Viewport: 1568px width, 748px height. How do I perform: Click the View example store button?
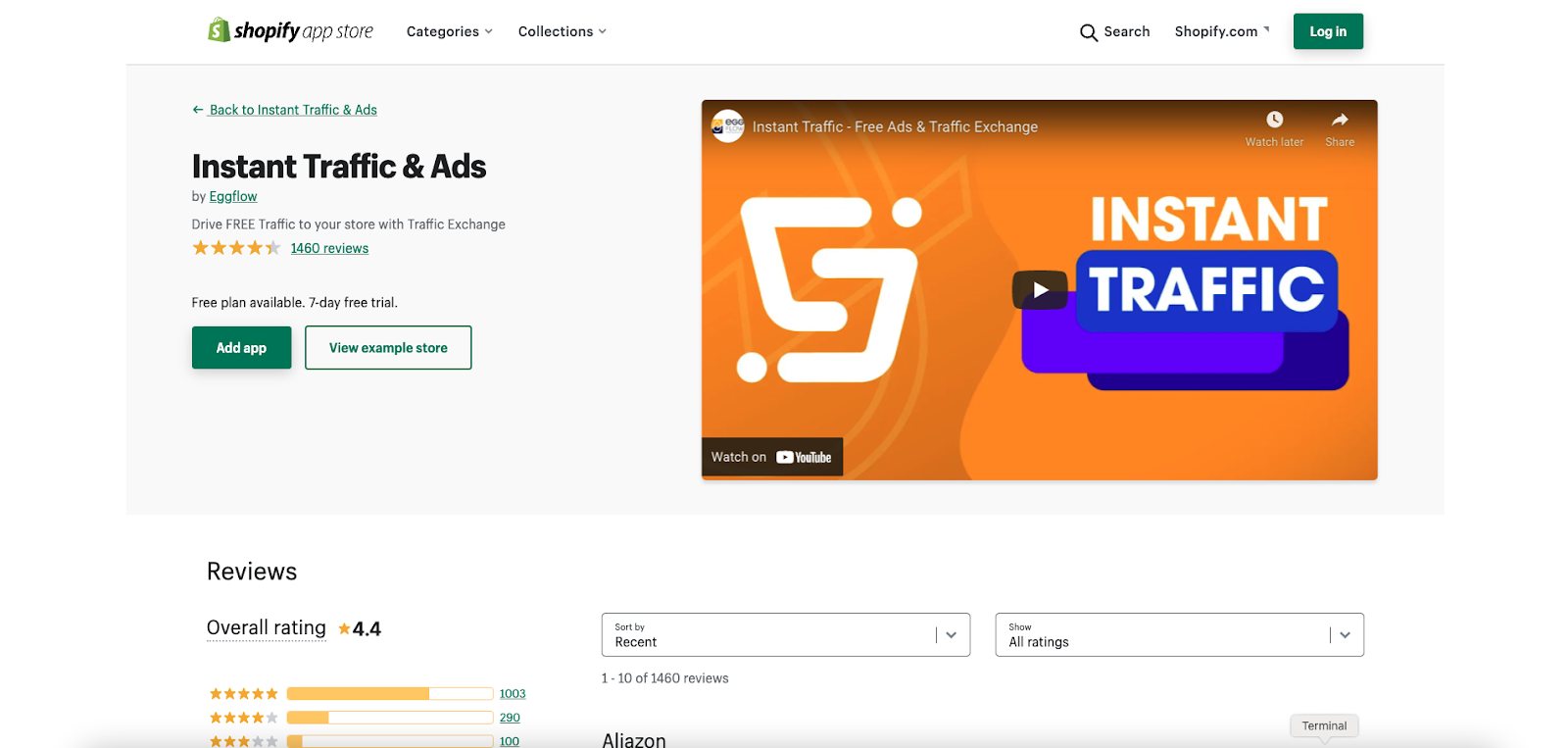(388, 348)
